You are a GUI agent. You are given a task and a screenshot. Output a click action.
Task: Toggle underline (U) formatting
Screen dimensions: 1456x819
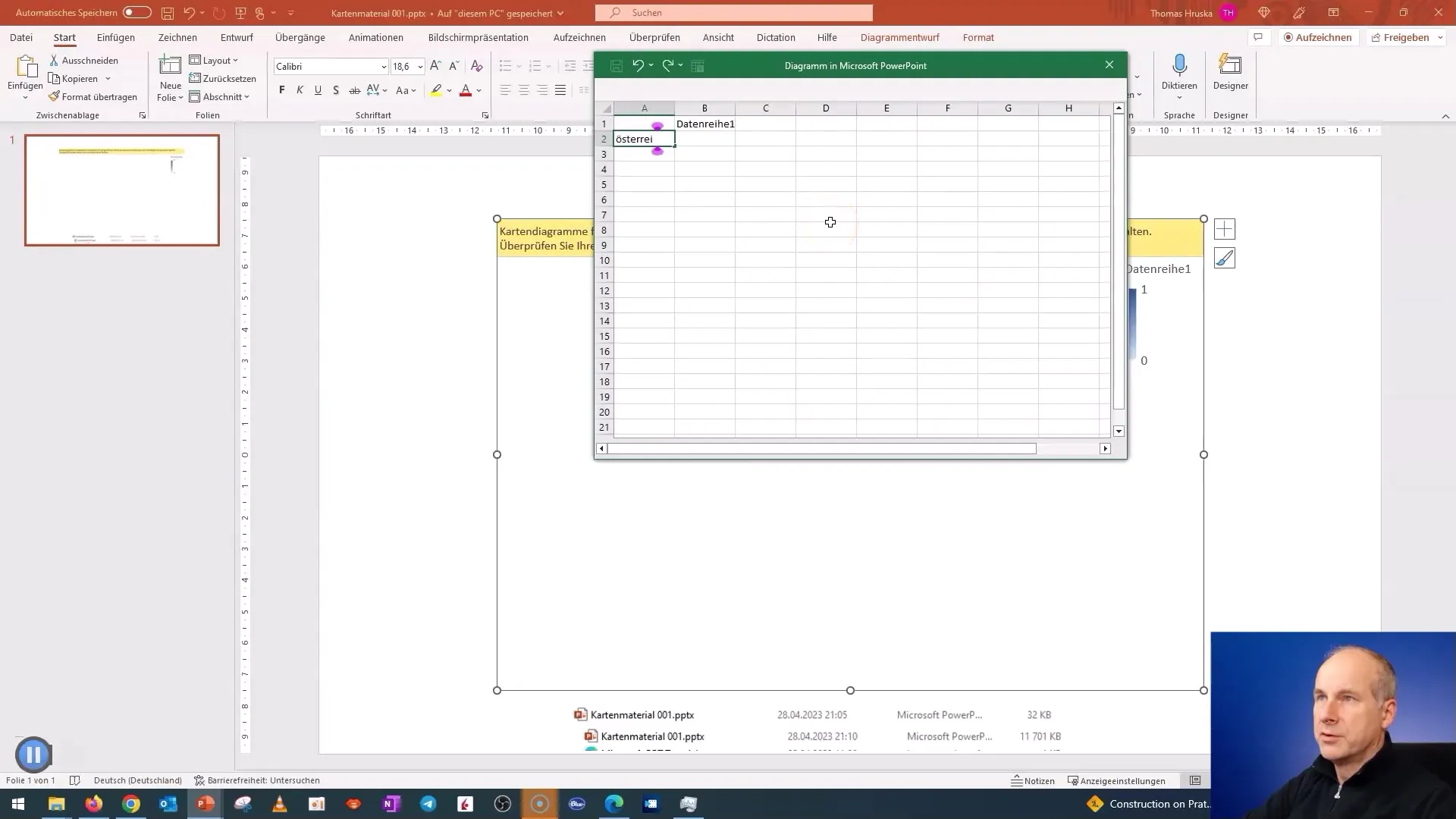click(318, 90)
